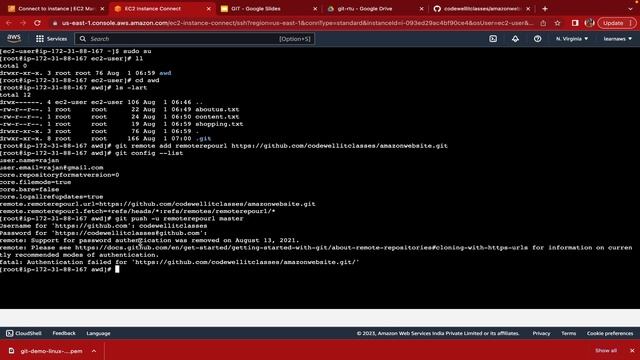Go back in browser history
This screenshot has width=640, height=360.
9,23
